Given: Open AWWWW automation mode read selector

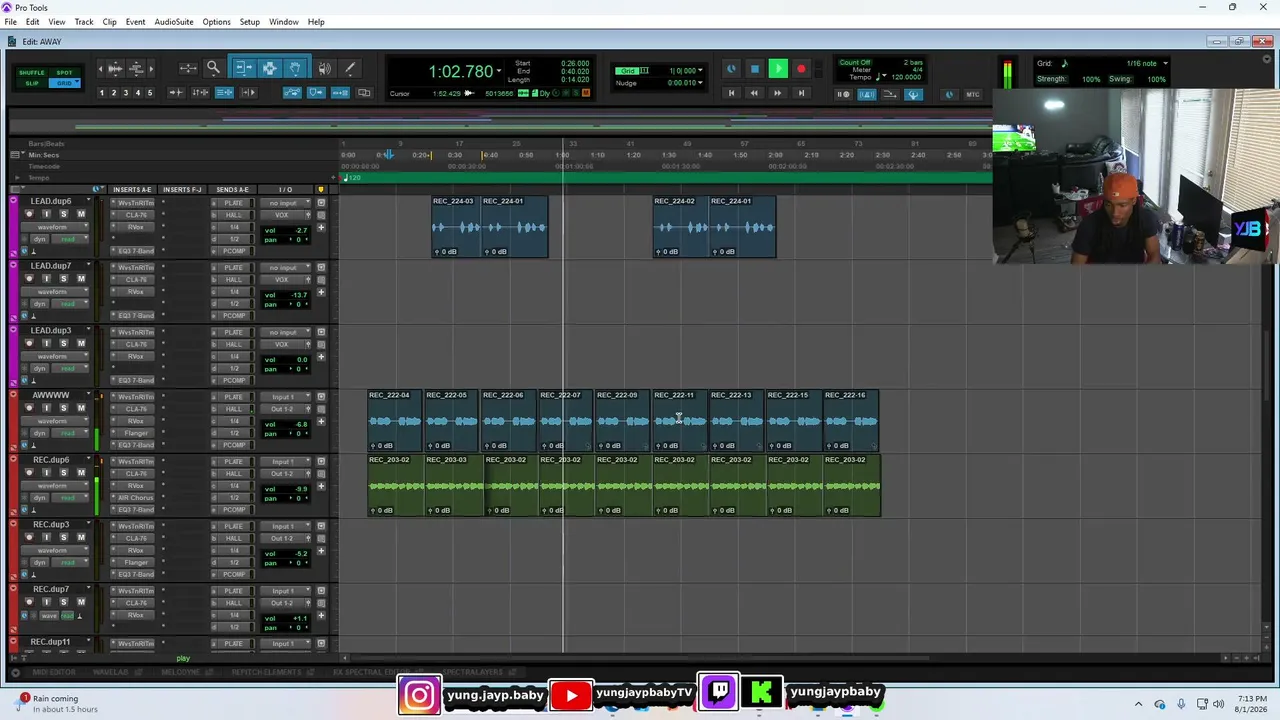Looking at the screenshot, I should tap(72, 433).
